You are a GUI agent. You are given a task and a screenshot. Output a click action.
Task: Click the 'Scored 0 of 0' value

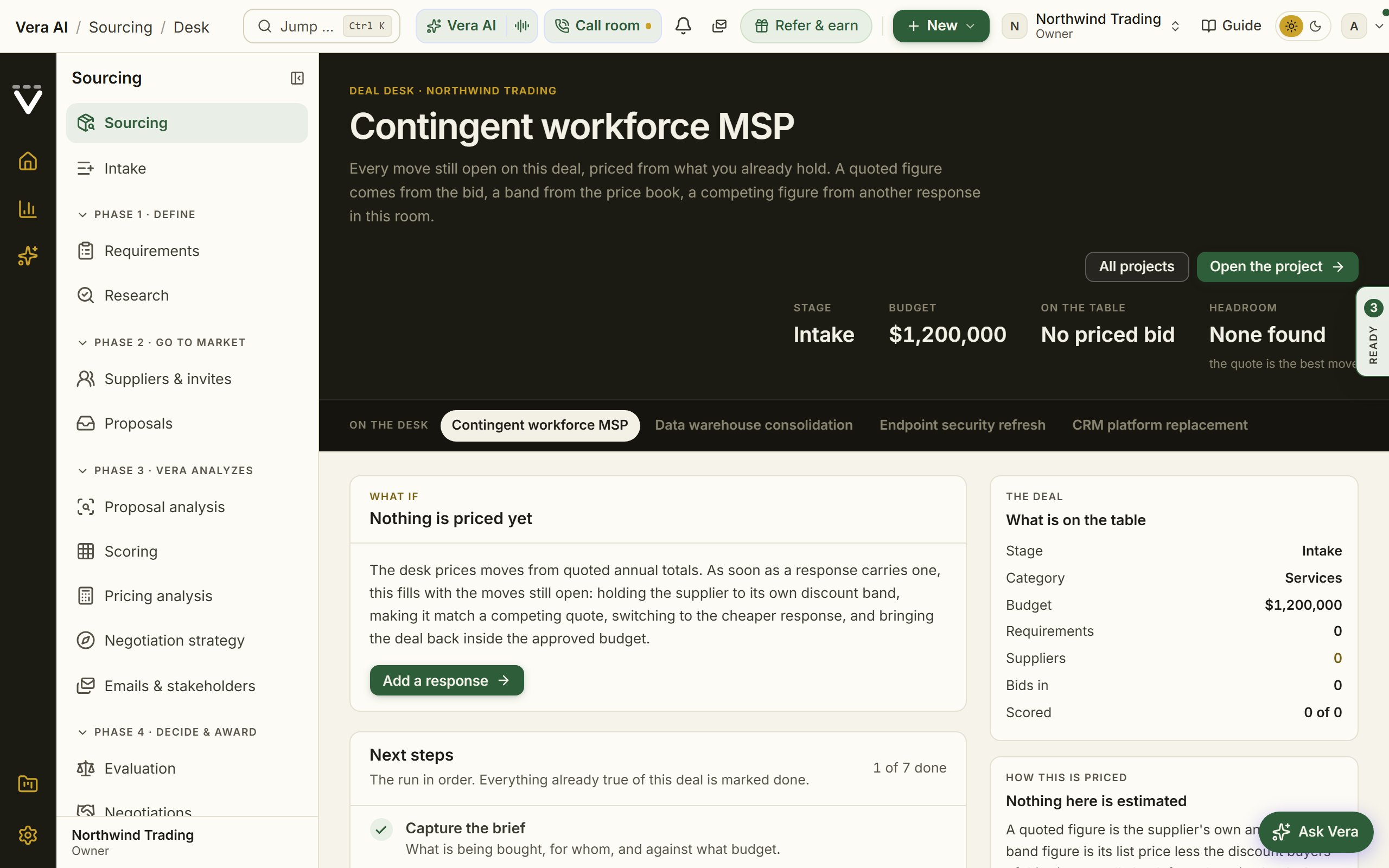(1322, 712)
